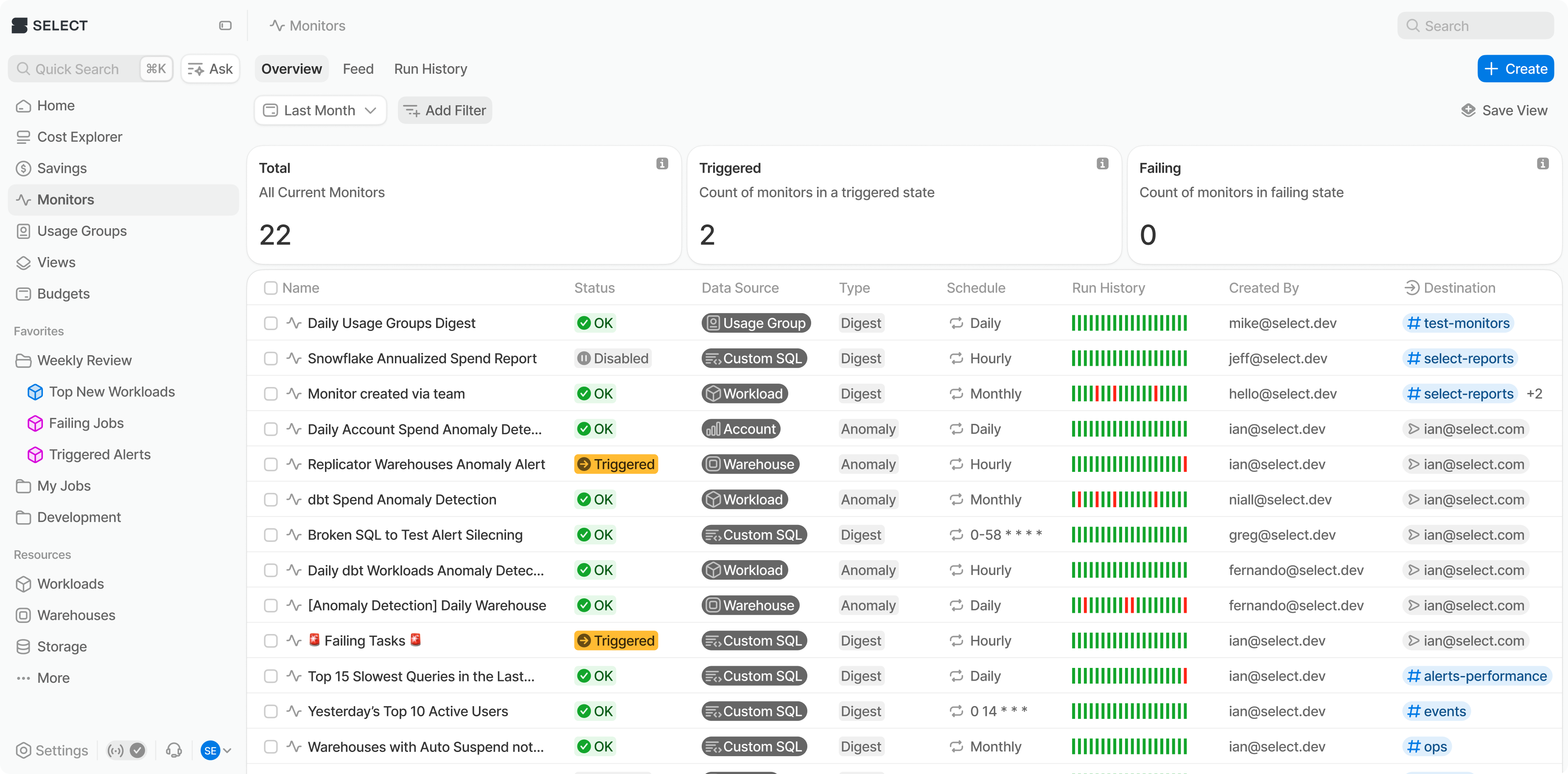Click the blue Create button
This screenshot has height=774, width=1568.
pyautogui.click(x=1515, y=69)
